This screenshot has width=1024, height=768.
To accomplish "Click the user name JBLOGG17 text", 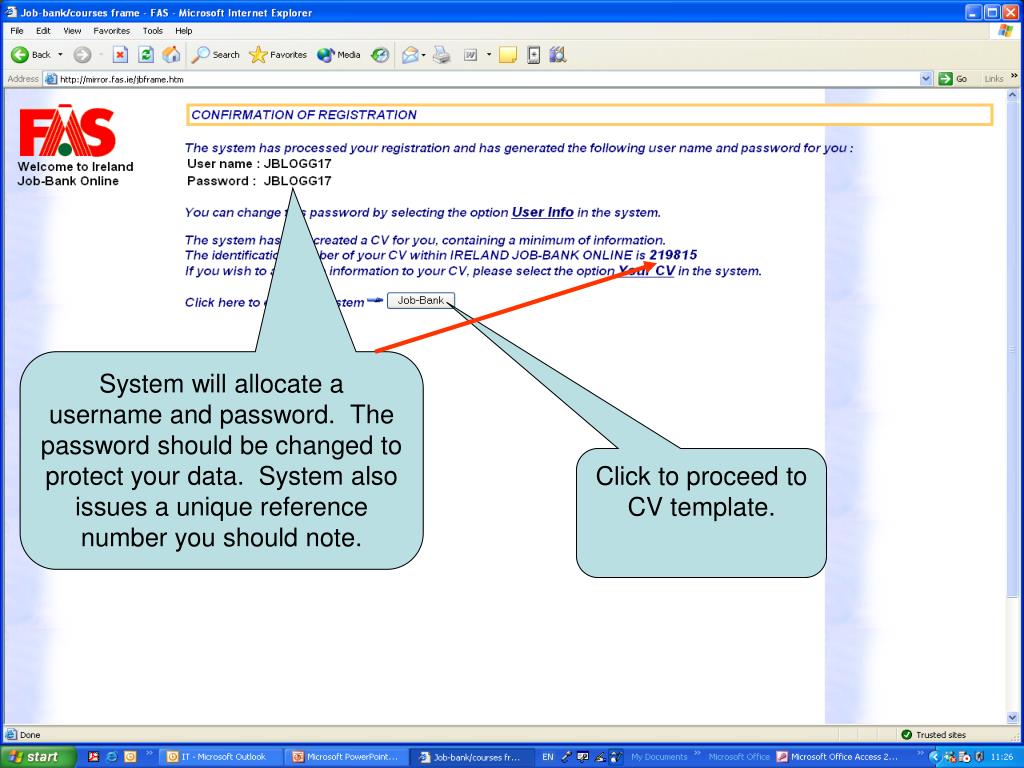I will 297,164.
